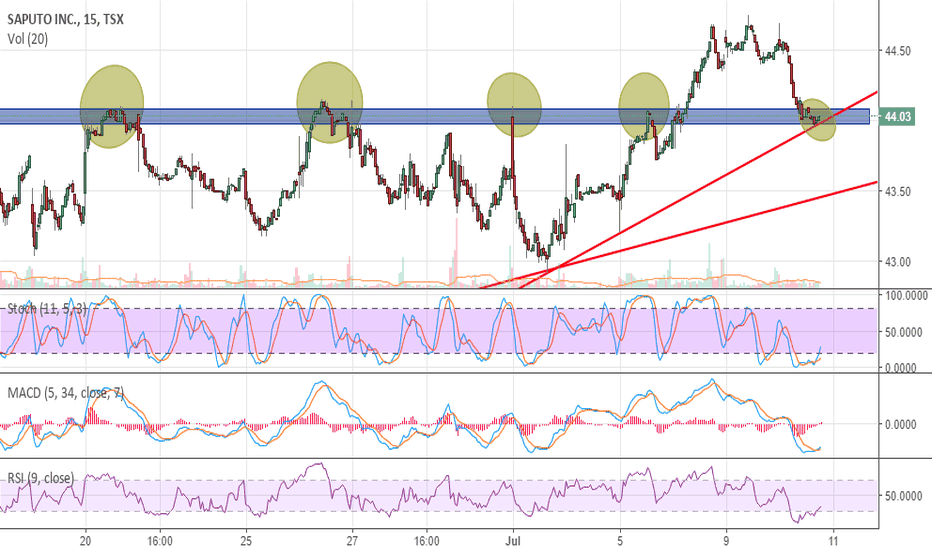
Task: Click the 44.50 price axis label
Action: pyautogui.click(x=898, y=51)
